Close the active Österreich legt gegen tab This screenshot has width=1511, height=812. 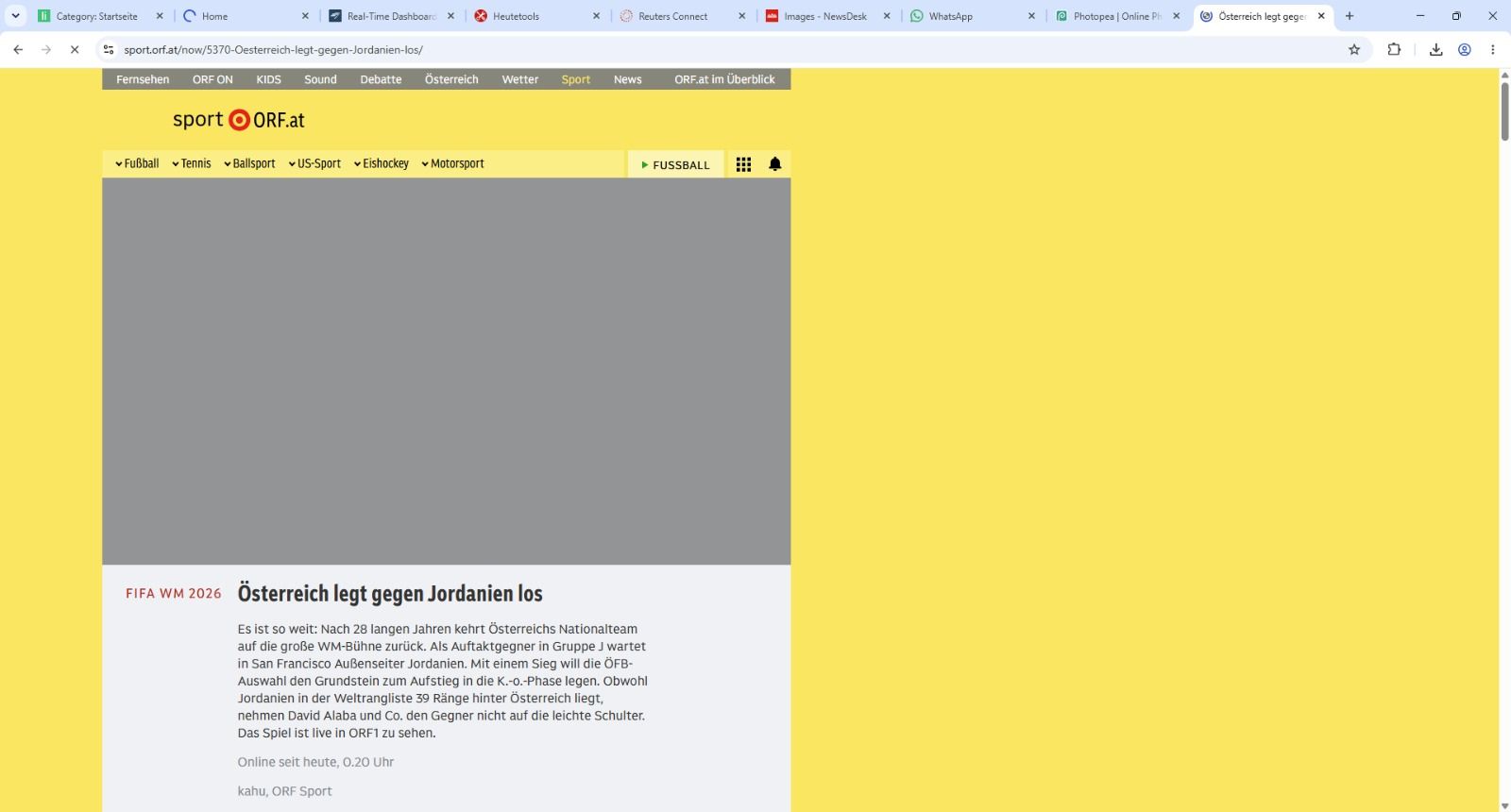point(1321,16)
